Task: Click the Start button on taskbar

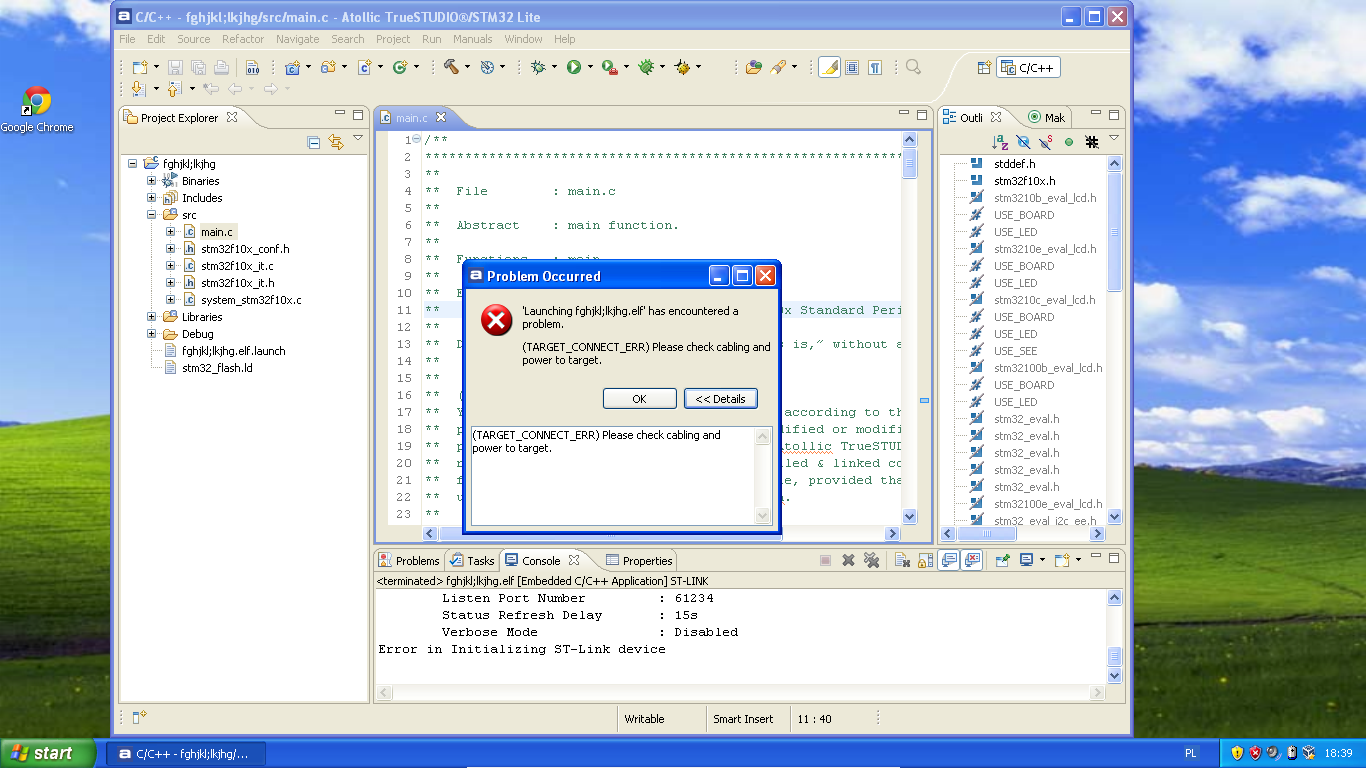Action: coord(48,754)
